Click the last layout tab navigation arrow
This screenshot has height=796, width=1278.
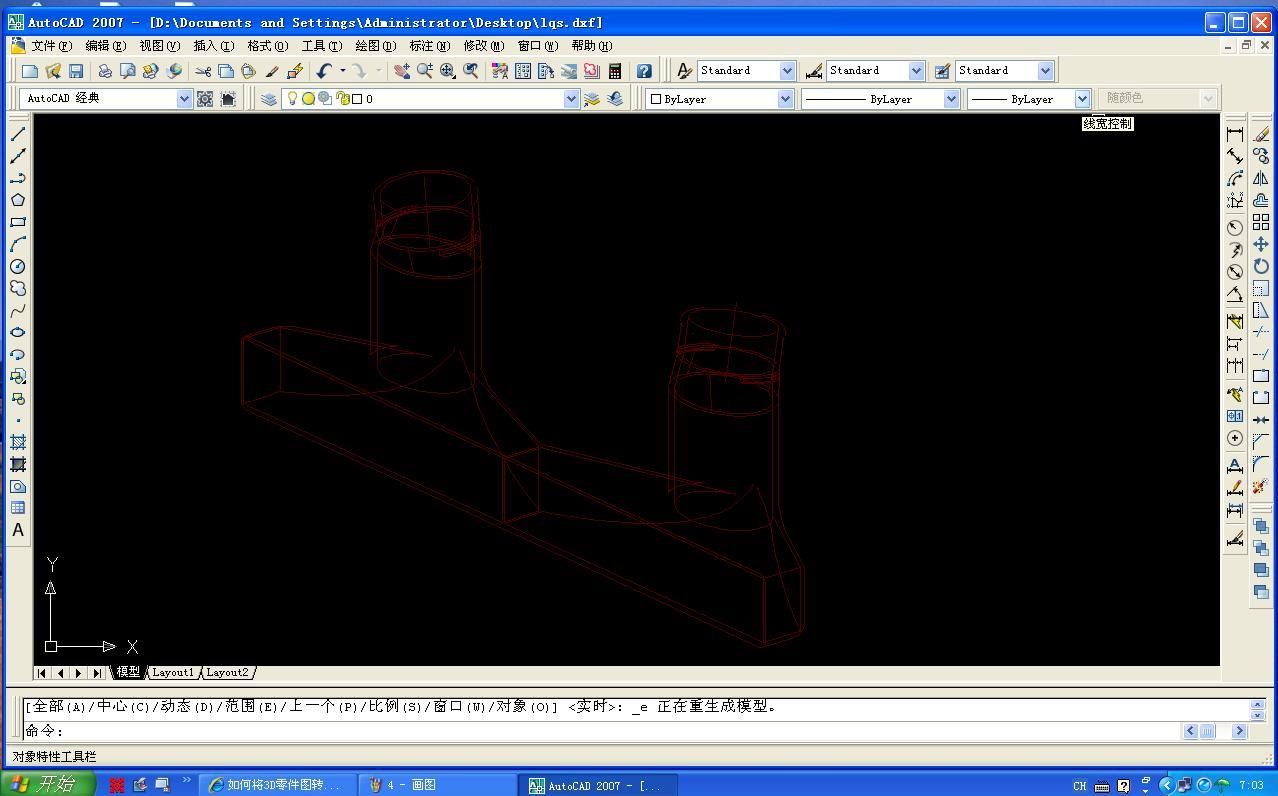(x=97, y=673)
